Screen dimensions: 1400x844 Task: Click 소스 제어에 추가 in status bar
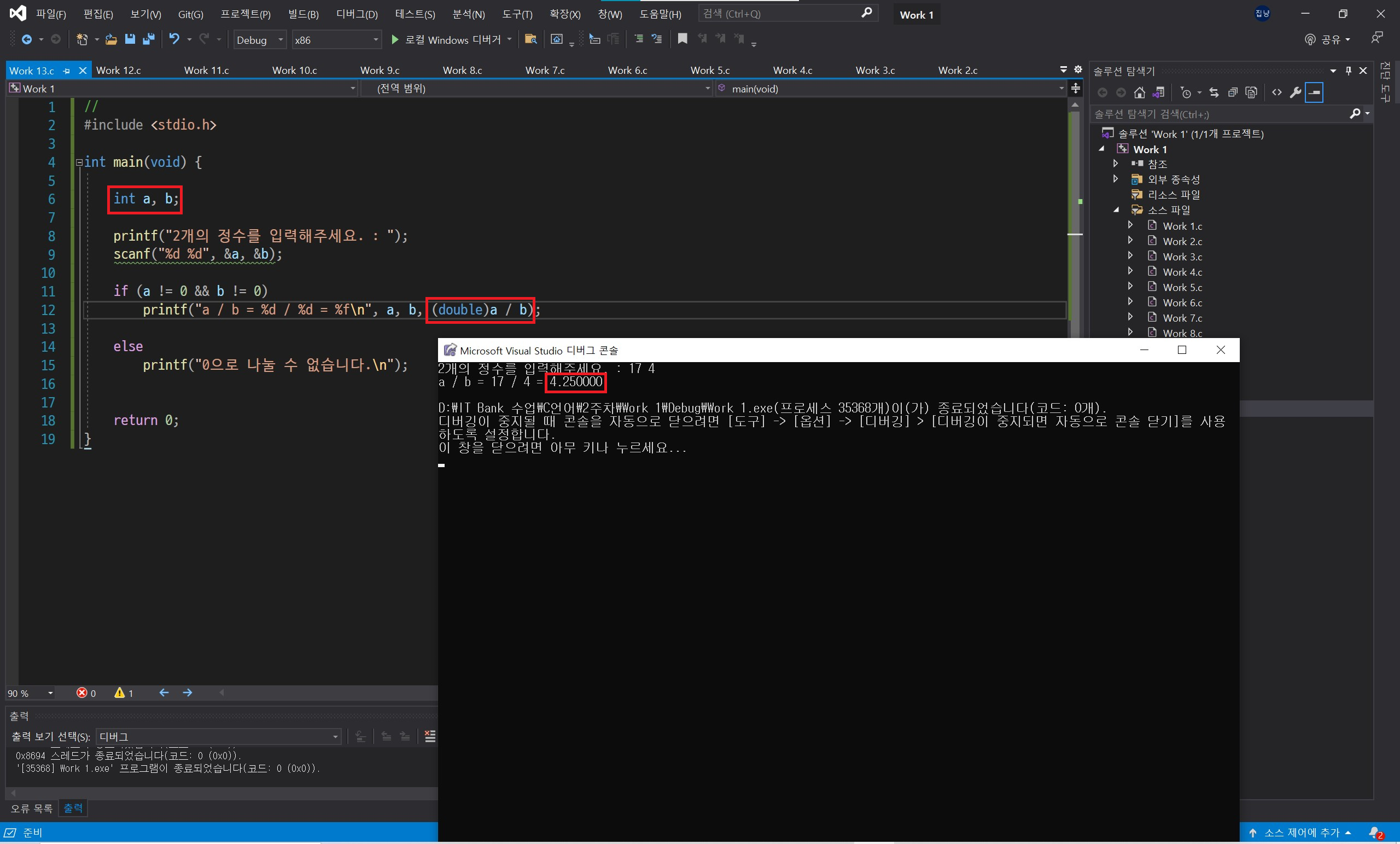[1301, 833]
